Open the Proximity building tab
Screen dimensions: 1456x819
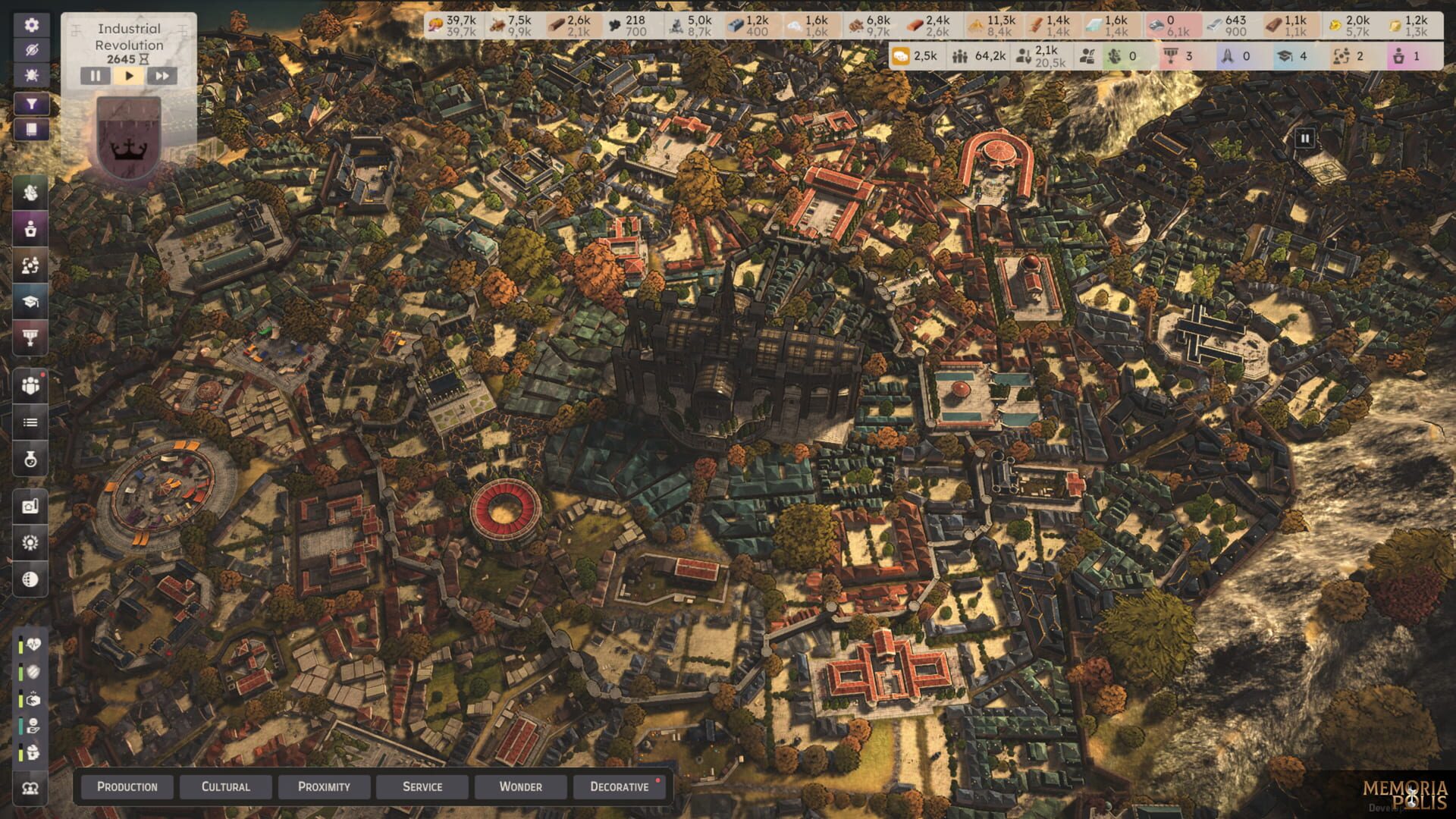(x=324, y=786)
